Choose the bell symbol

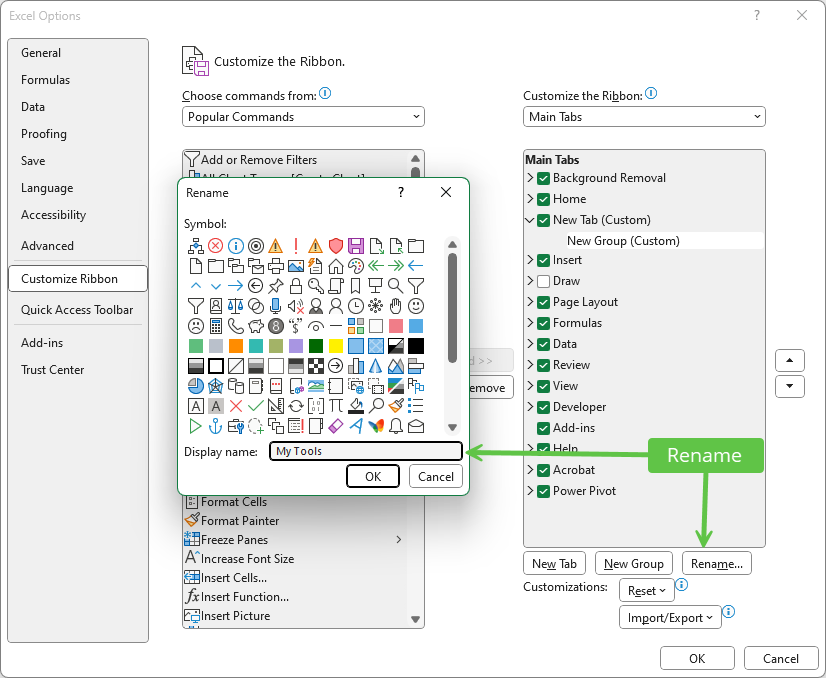click(x=396, y=426)
